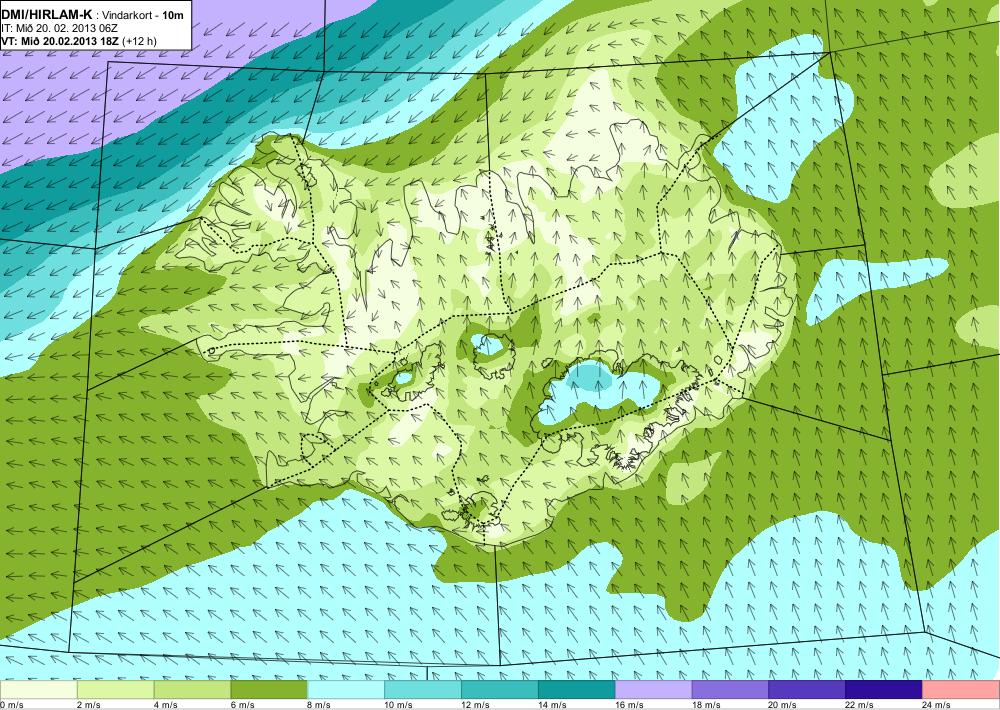Viewport: 1000px width, 710px height.
Task: Click the '22 m/s' legend label
Action: 860,705
